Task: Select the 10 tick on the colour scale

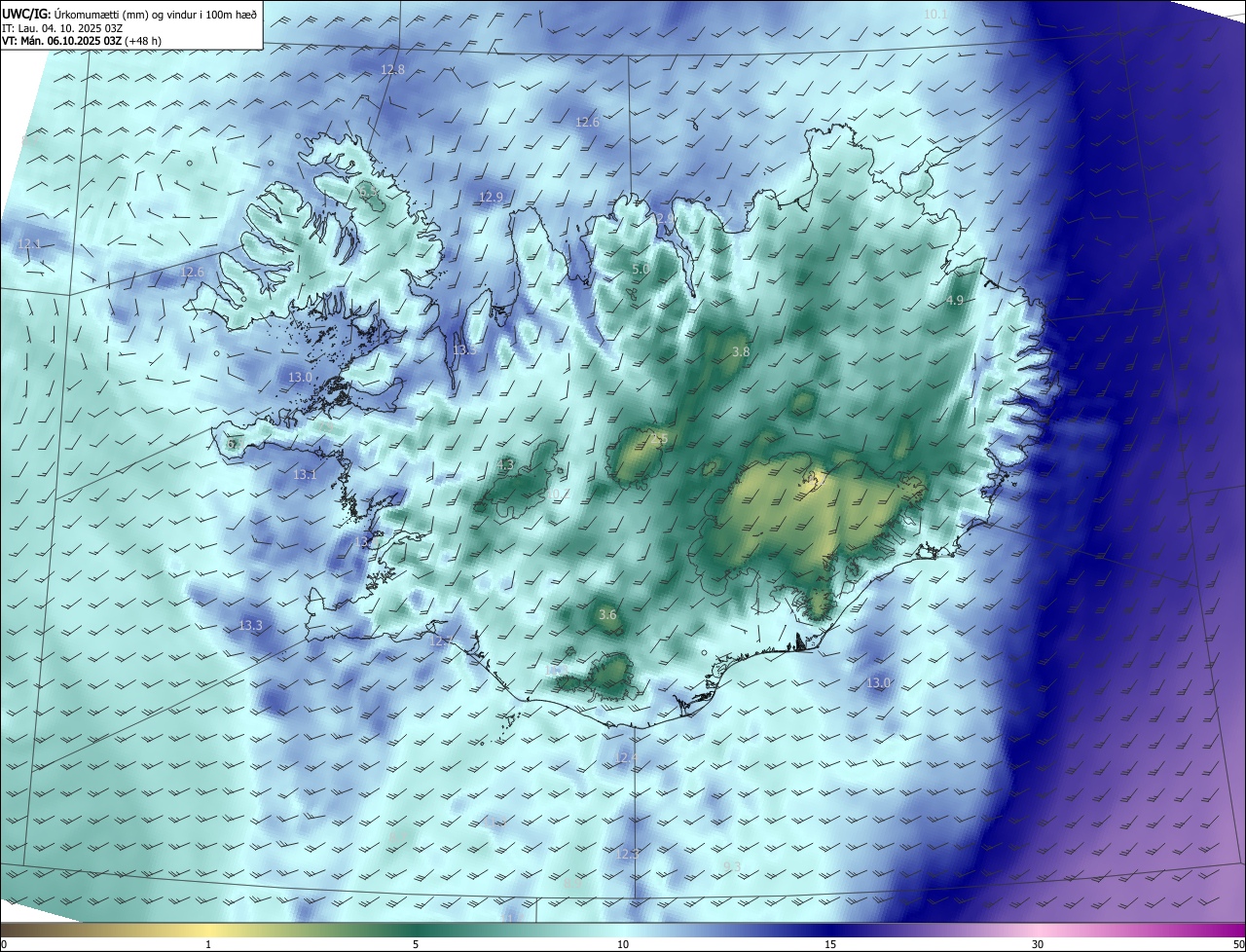Action: 623,944
